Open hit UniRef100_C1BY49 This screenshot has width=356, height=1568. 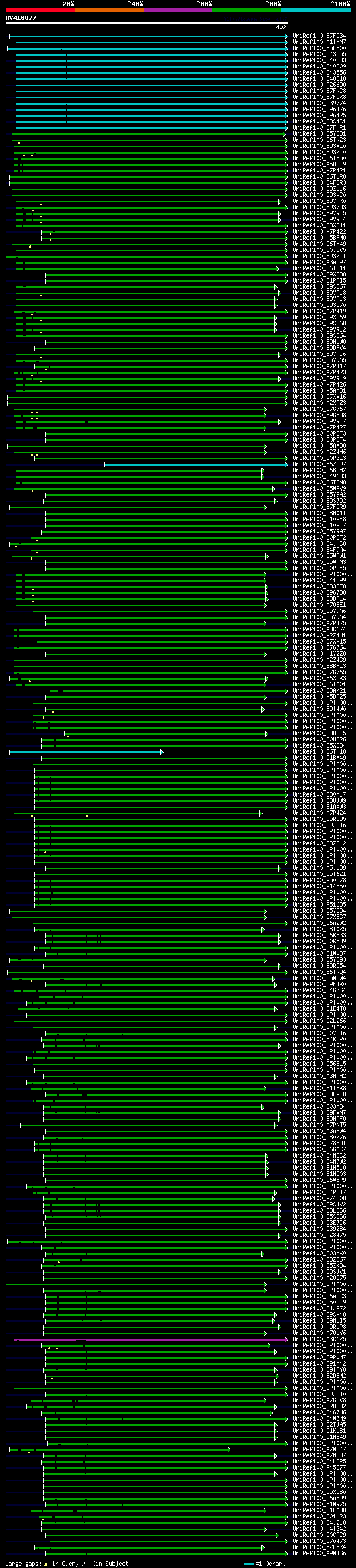pos(319,758)
